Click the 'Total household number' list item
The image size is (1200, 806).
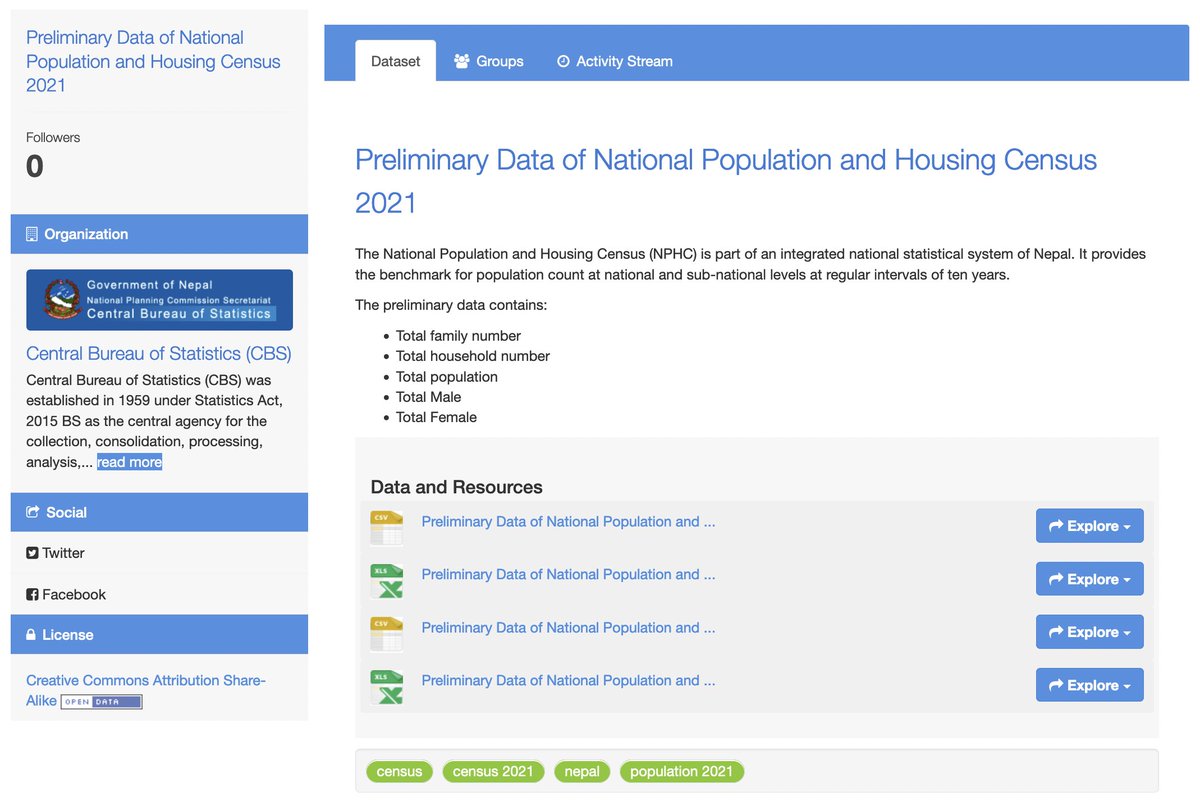click(x=473, y=356)
